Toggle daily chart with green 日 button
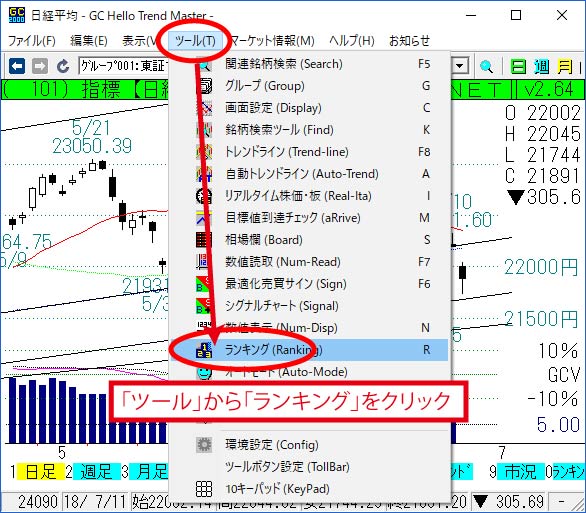 [x=519, y=67]
